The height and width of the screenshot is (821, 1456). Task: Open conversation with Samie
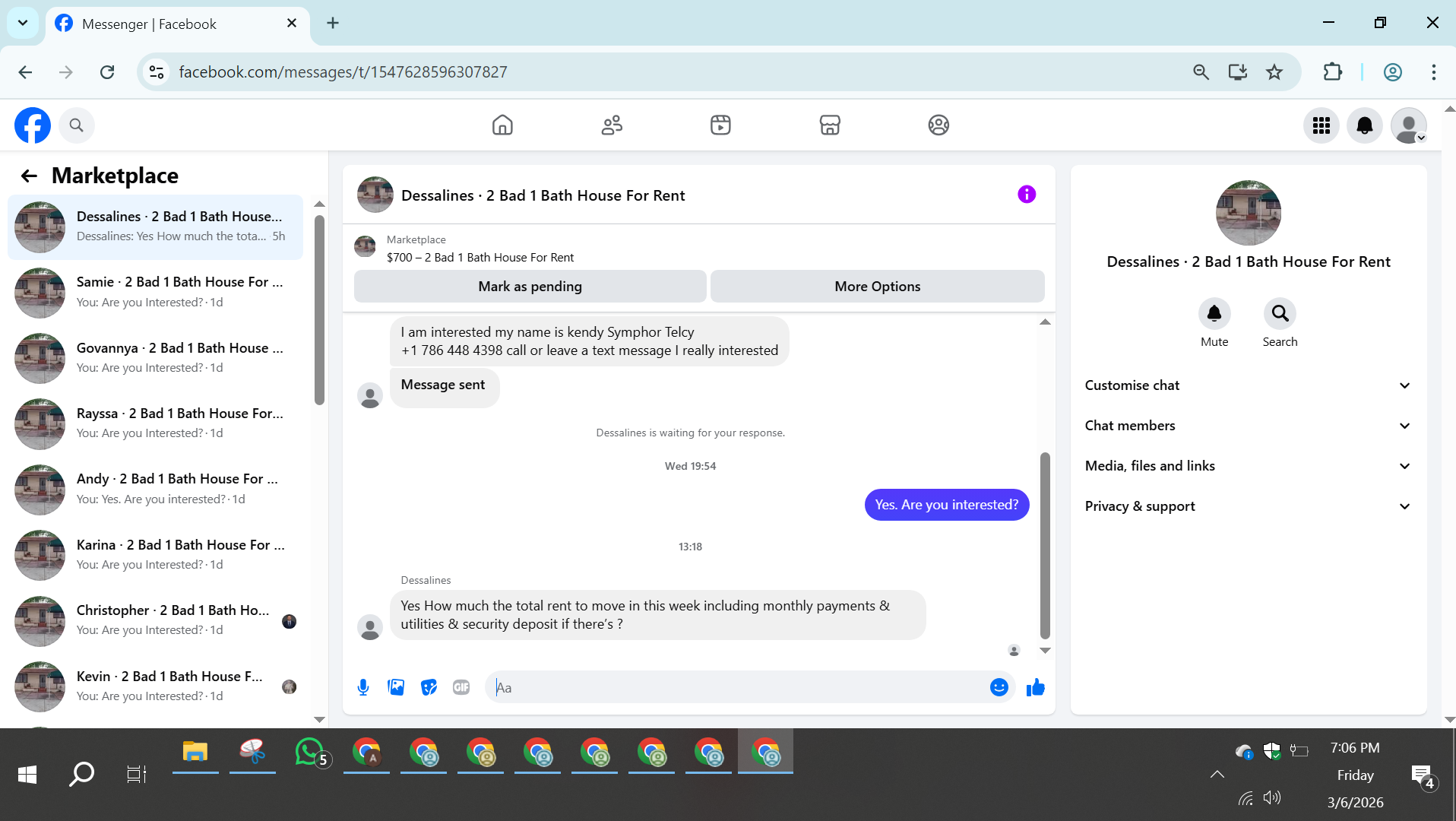point(155,293)
